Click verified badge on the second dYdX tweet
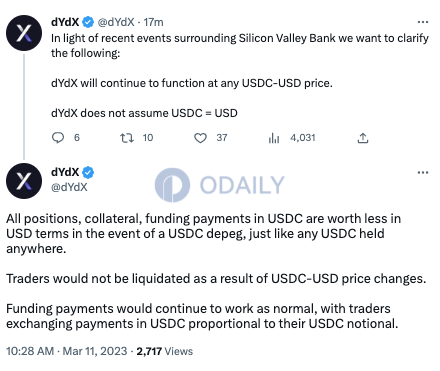The width and height of the screenshot is (440, 371). tap(88, 172)
